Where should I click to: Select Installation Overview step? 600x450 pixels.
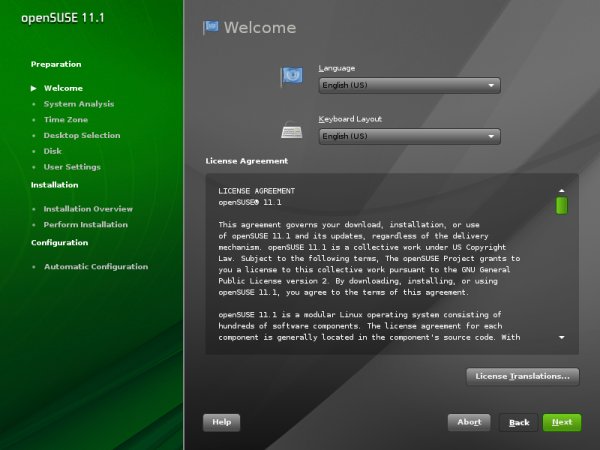(88, 209)
